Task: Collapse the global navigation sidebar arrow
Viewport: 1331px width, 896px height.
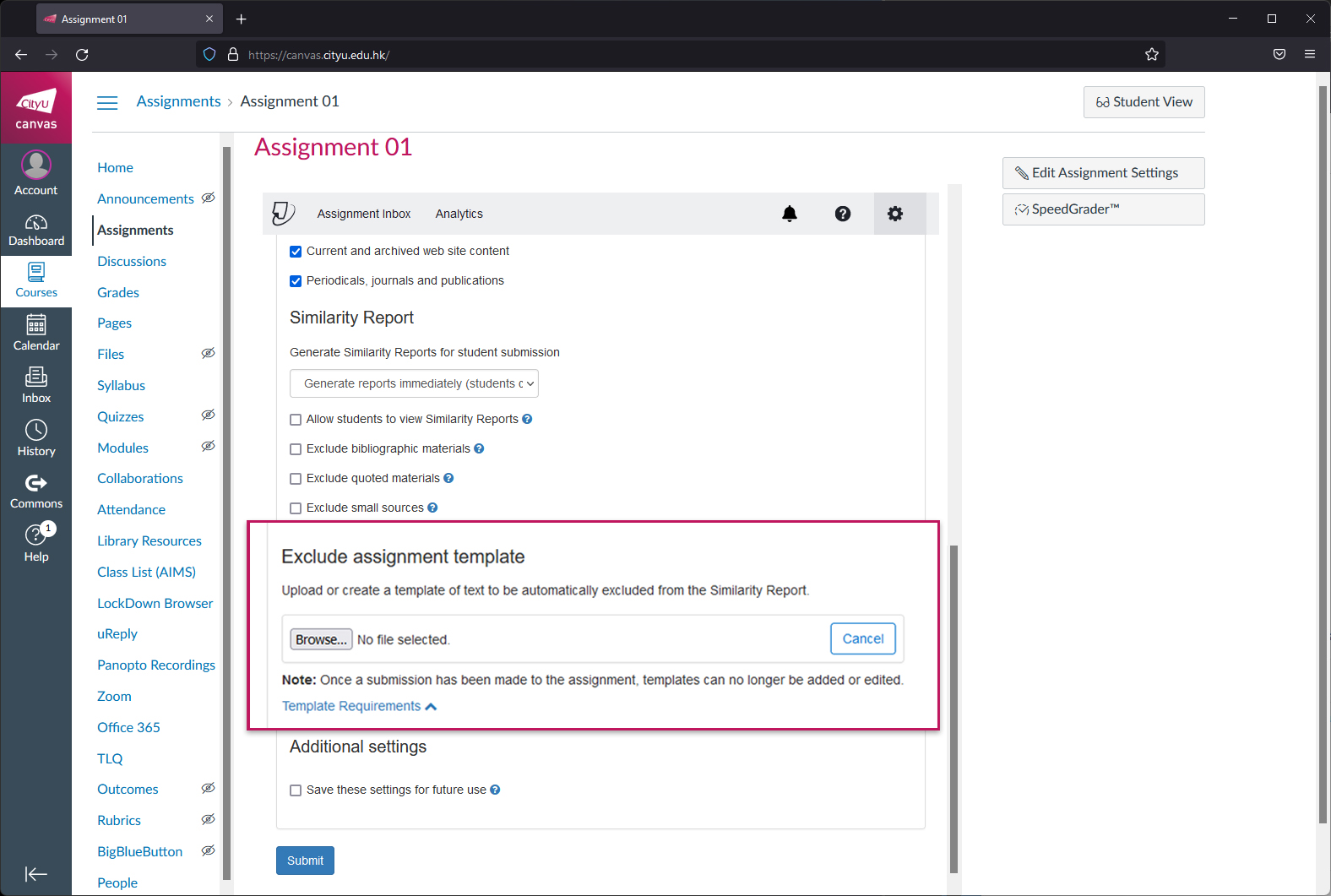Action: click(36, 873)
